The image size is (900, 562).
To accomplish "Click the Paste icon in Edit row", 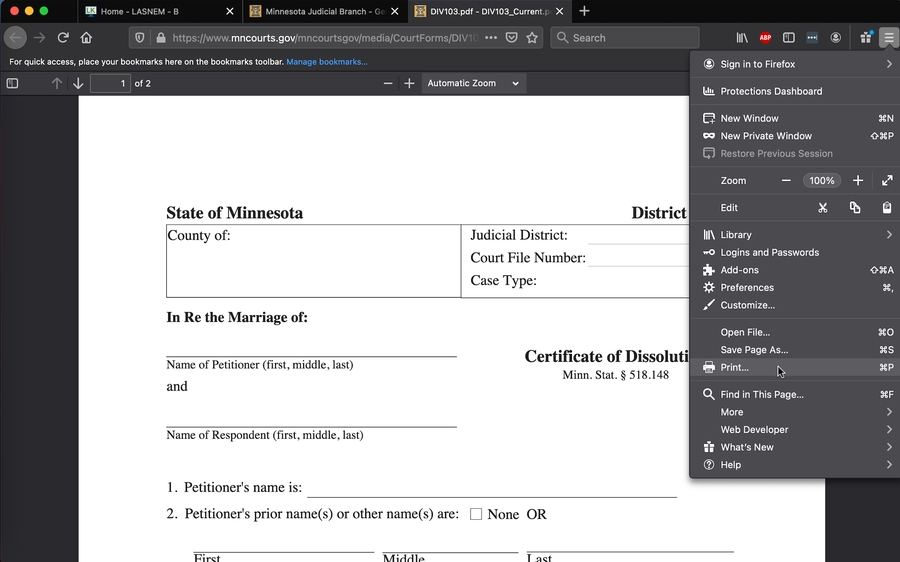I will click(x=886, y=208).
